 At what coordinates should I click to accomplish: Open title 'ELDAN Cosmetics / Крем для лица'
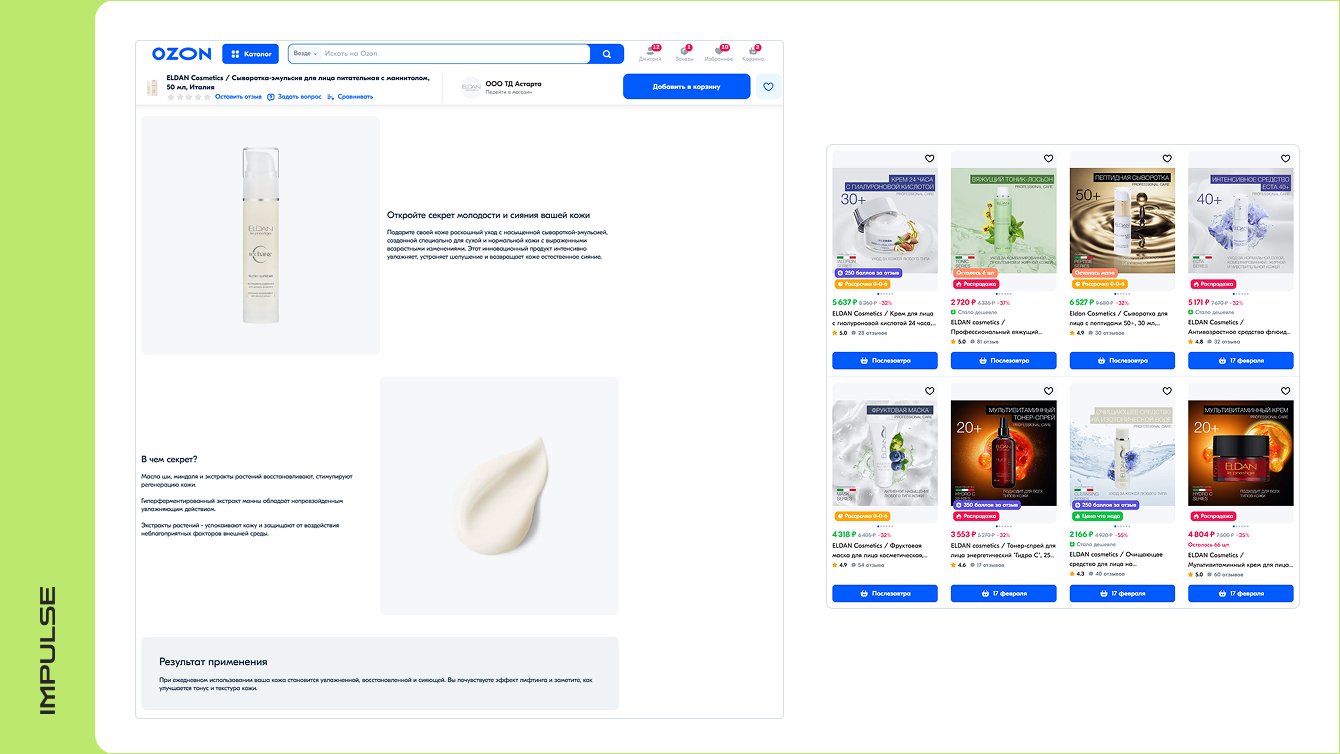pos(884,318)
